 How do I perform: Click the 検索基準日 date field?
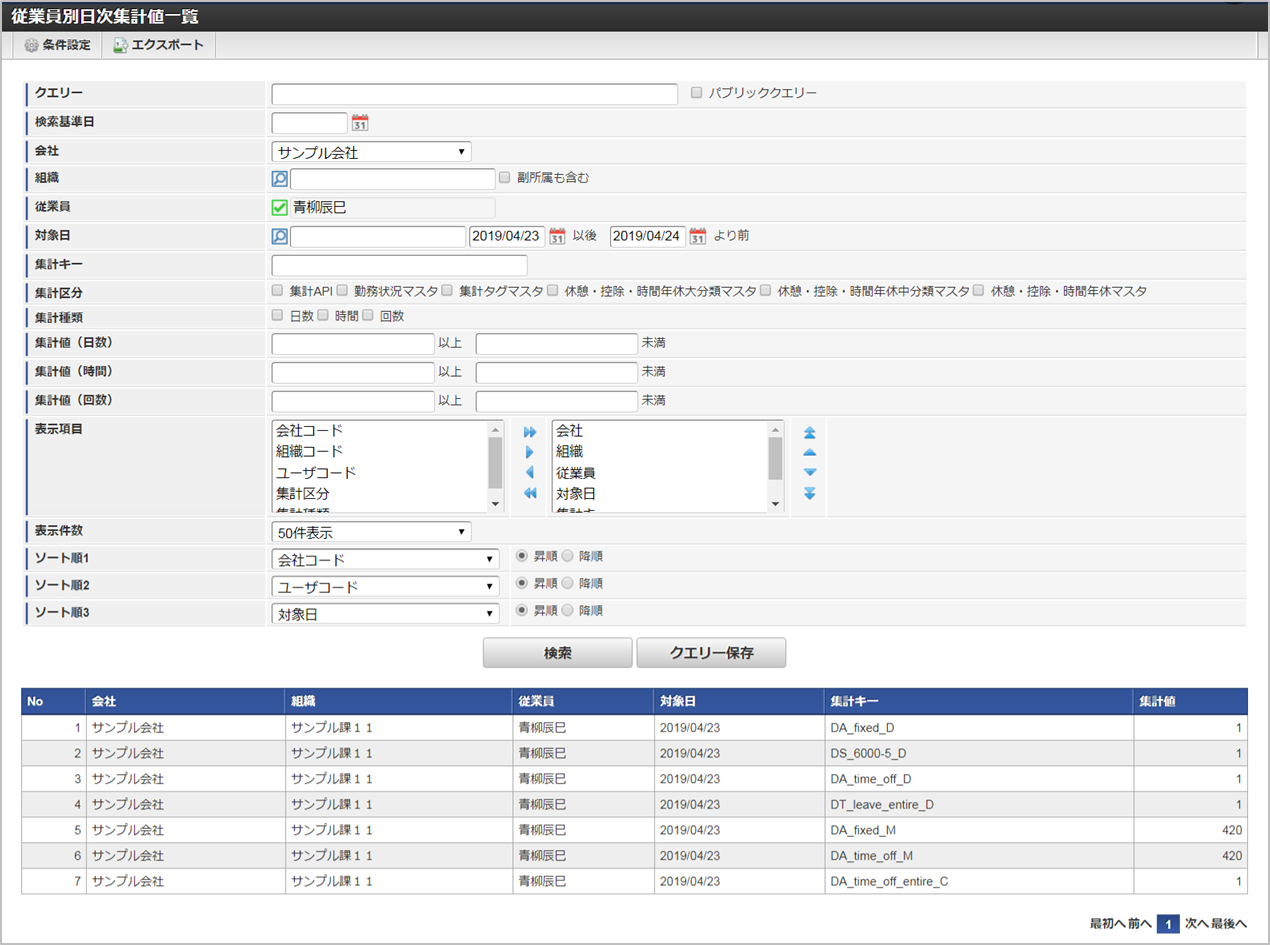310,123
